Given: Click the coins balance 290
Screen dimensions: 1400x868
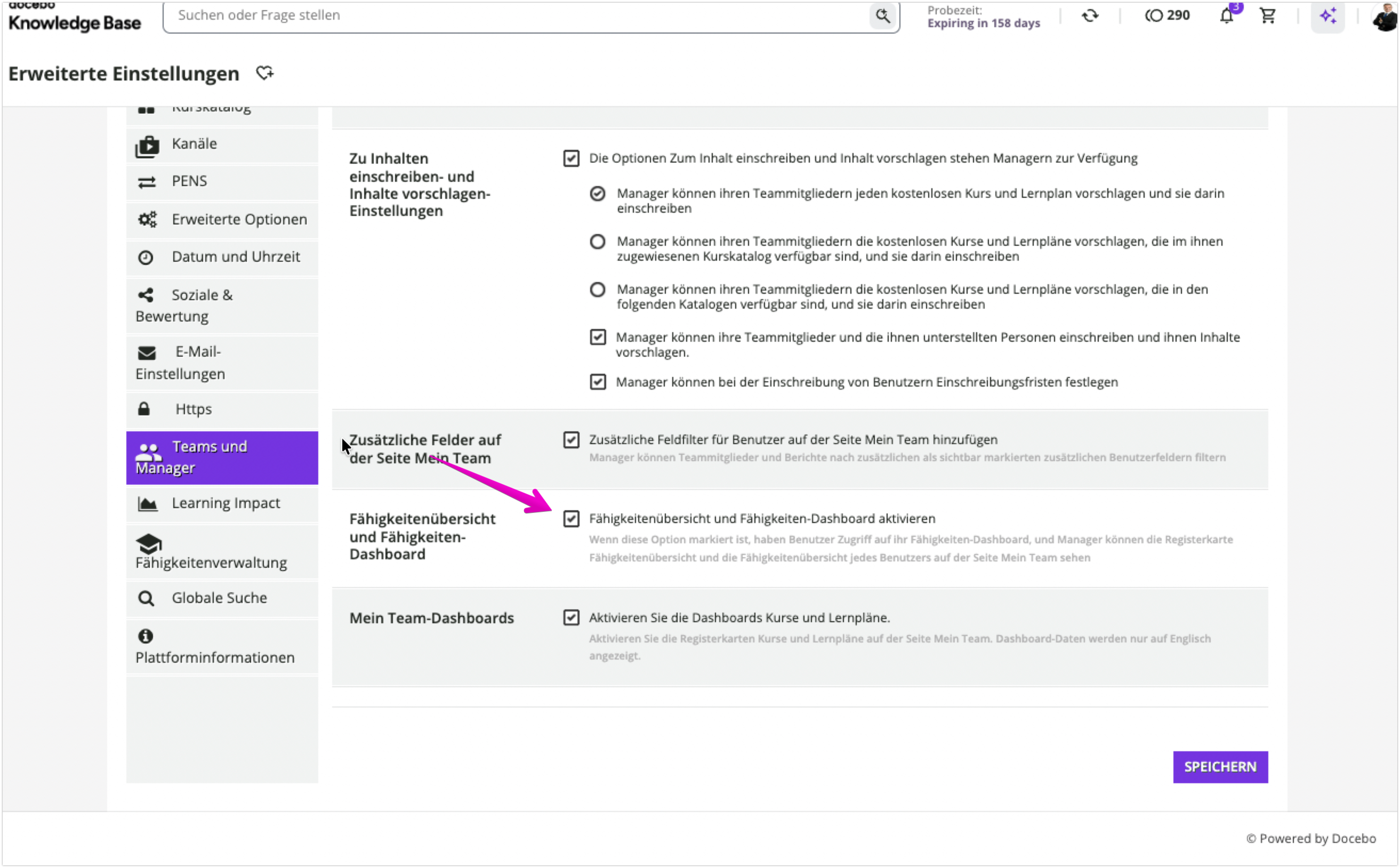Looking at the screenshot, I should [1167, 15].
